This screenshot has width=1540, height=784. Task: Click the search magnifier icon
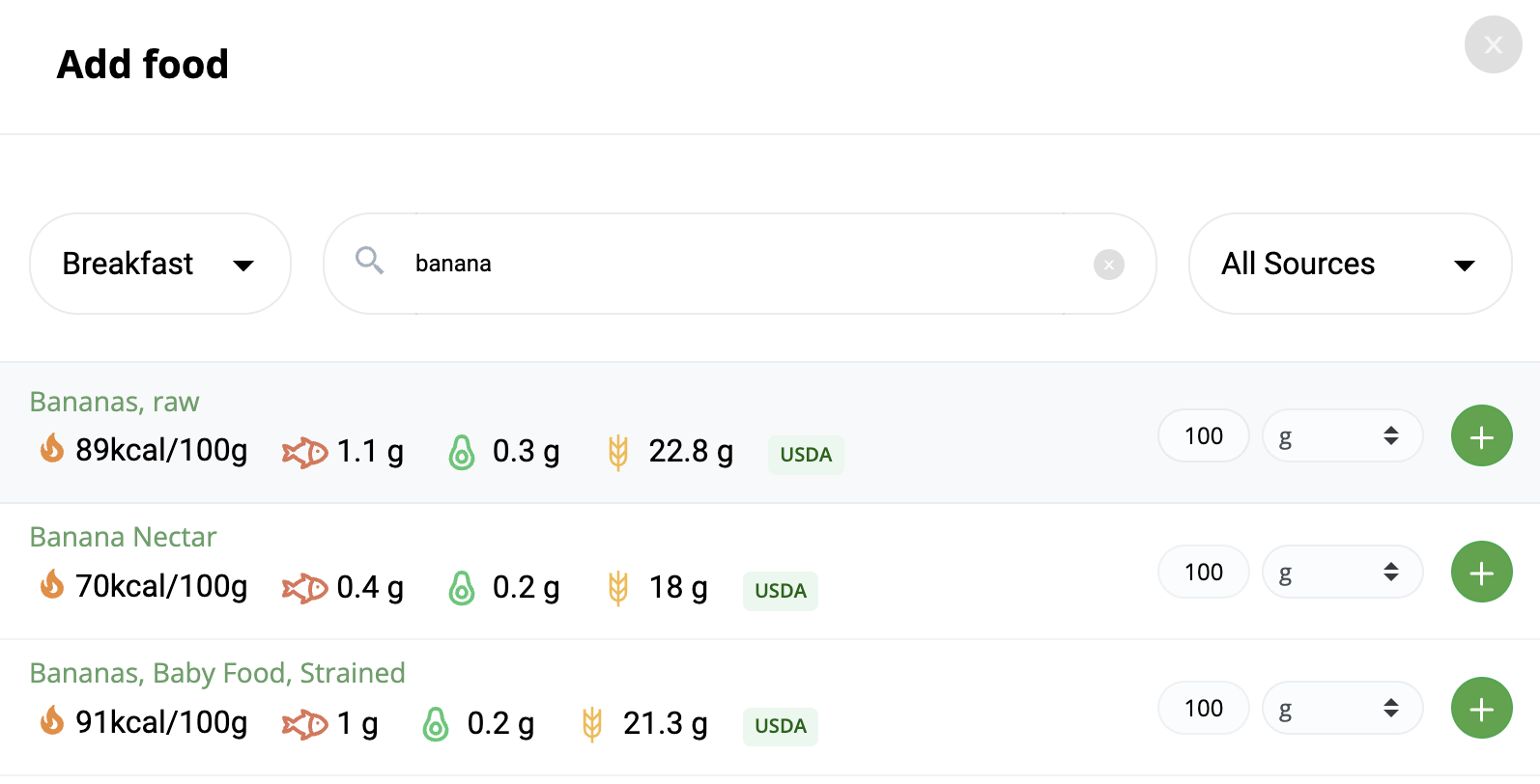369,261
